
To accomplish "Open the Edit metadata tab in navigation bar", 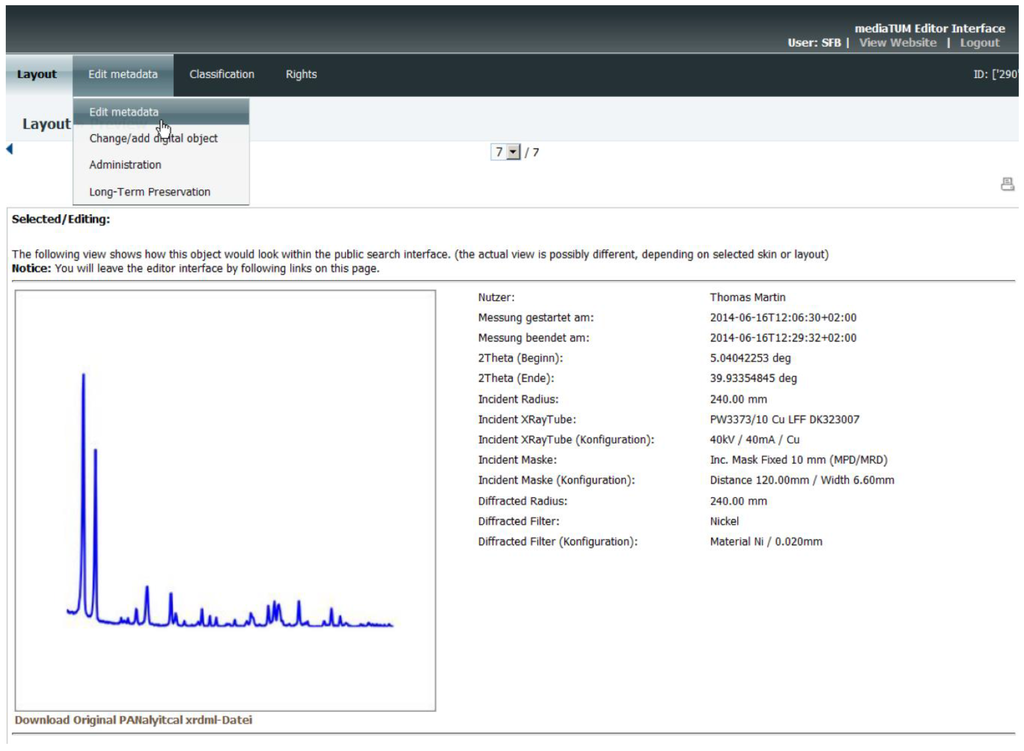I will pyautogui.click(x=123, y=75).
